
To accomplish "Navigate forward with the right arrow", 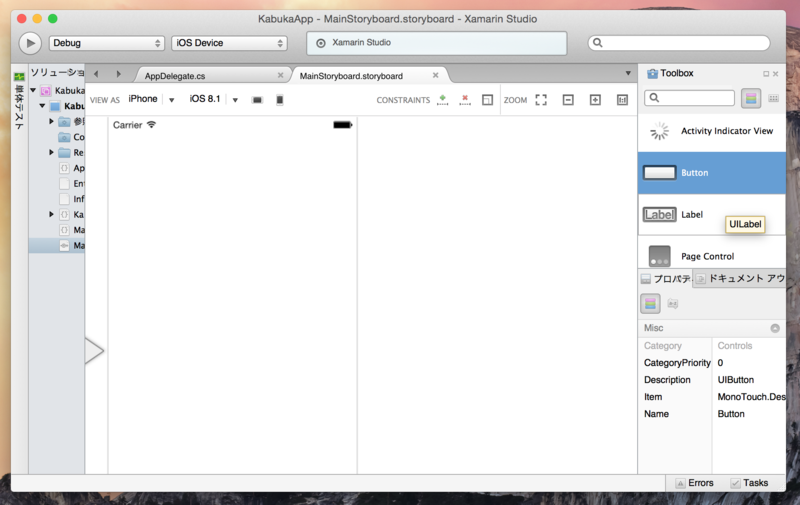I will (118, 74).
